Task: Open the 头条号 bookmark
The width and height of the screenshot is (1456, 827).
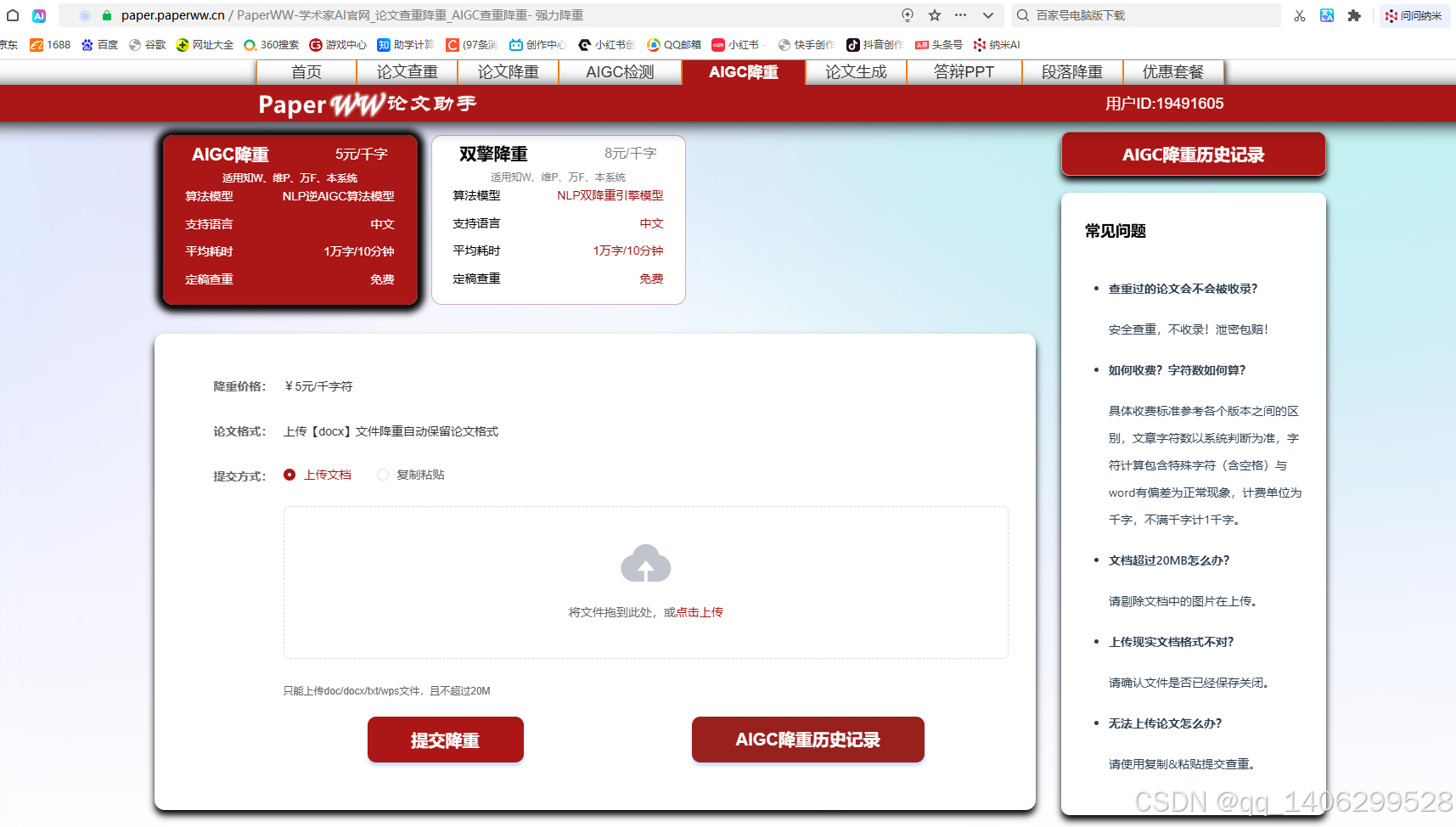Action: [939, 44]
